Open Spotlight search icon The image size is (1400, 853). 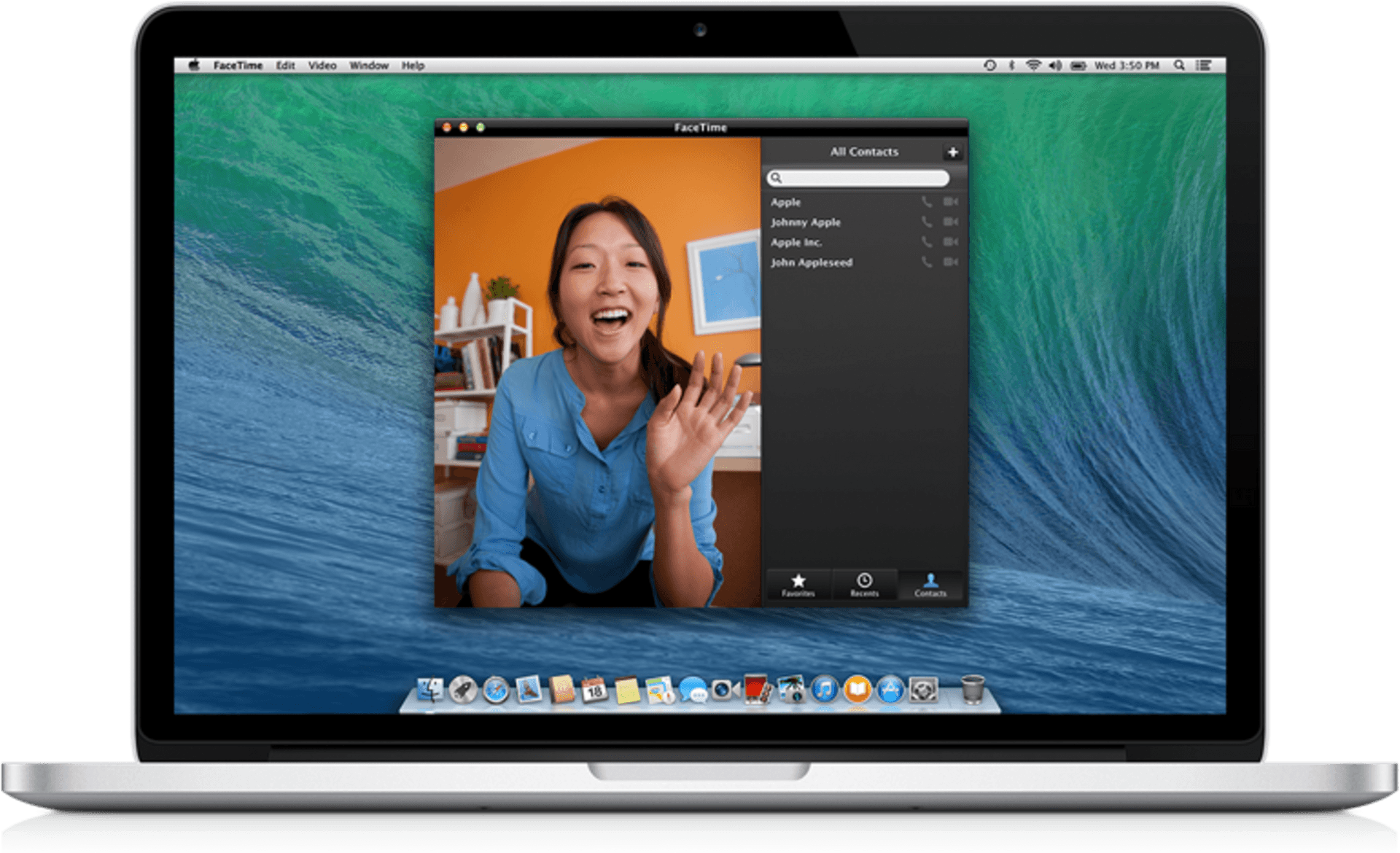[x=1179, y=66]
